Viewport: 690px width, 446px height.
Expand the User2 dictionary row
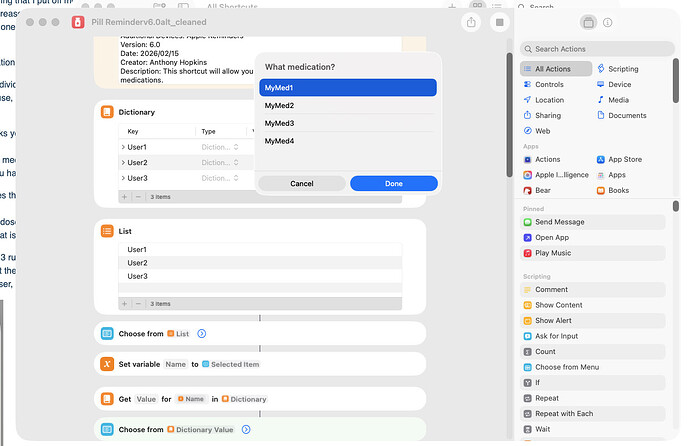coord(123,162)
